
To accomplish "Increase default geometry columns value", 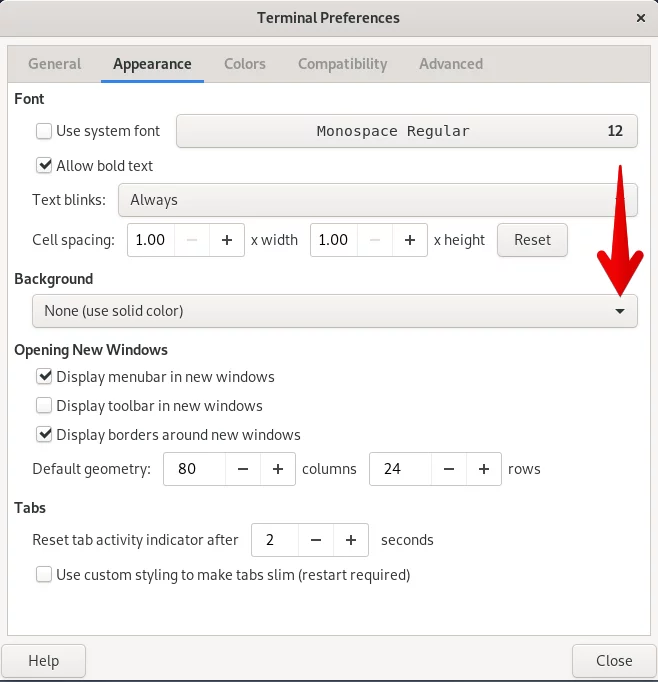I will pos(278,469).
